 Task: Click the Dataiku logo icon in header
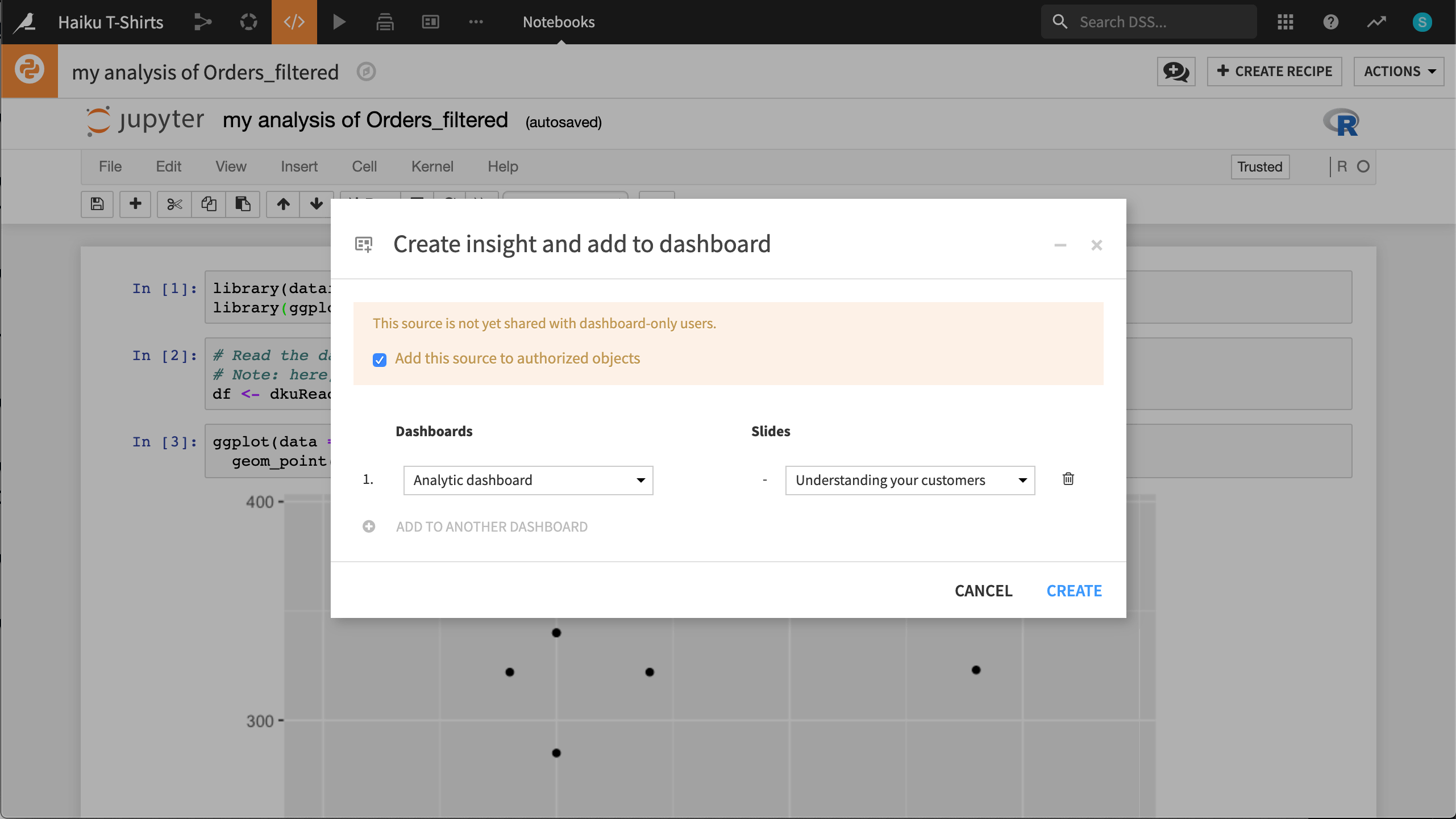(x=27, y=22)
